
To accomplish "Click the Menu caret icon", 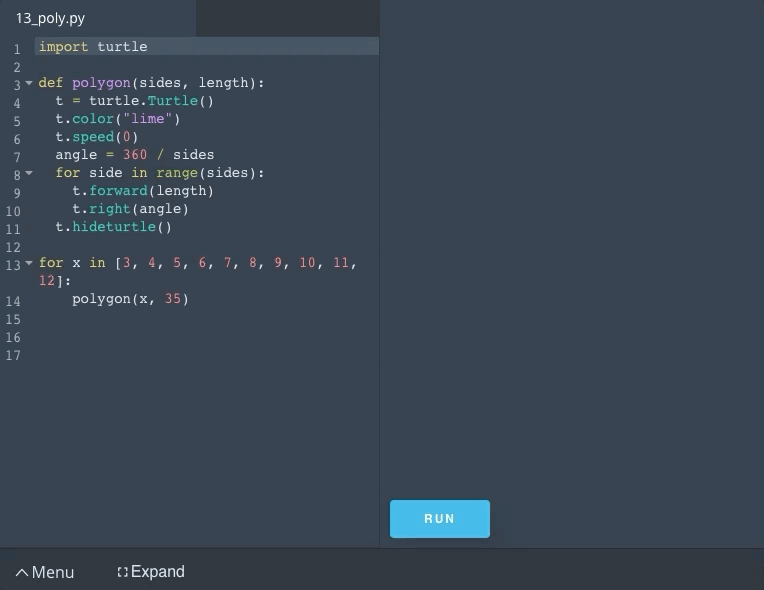I will [22, 572].
